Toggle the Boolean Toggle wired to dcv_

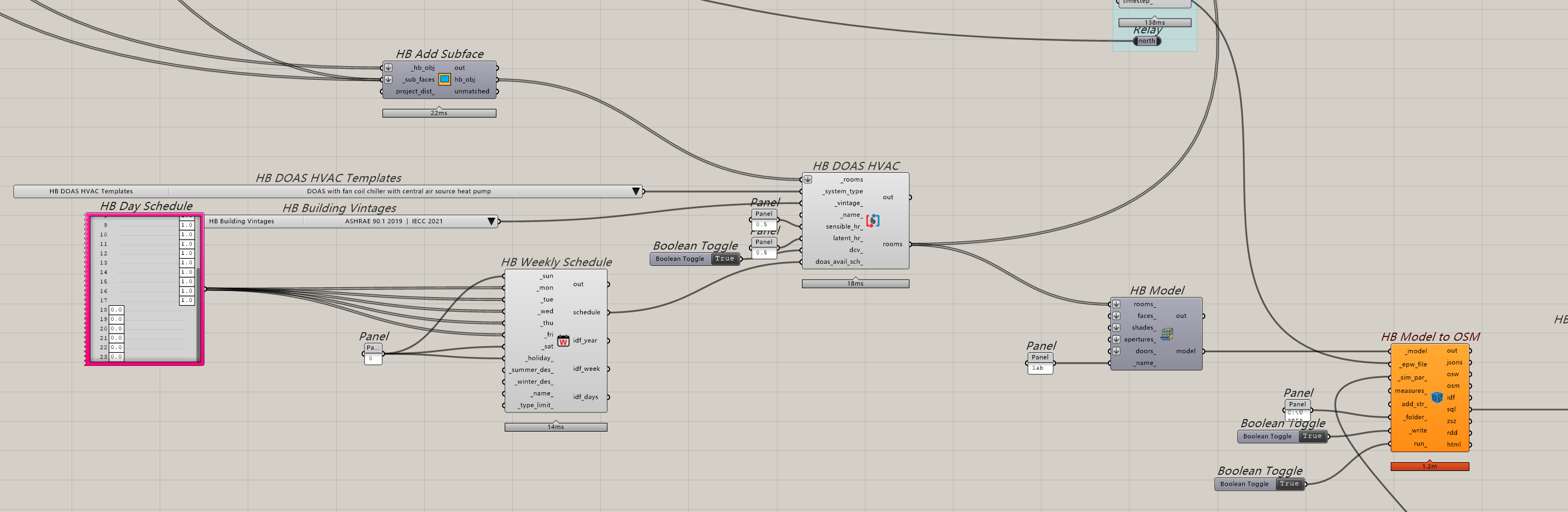coord(724,259)
